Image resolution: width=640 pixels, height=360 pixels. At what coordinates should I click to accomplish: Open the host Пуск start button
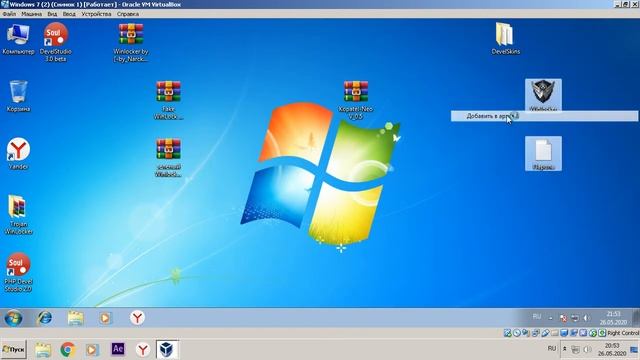13,349
